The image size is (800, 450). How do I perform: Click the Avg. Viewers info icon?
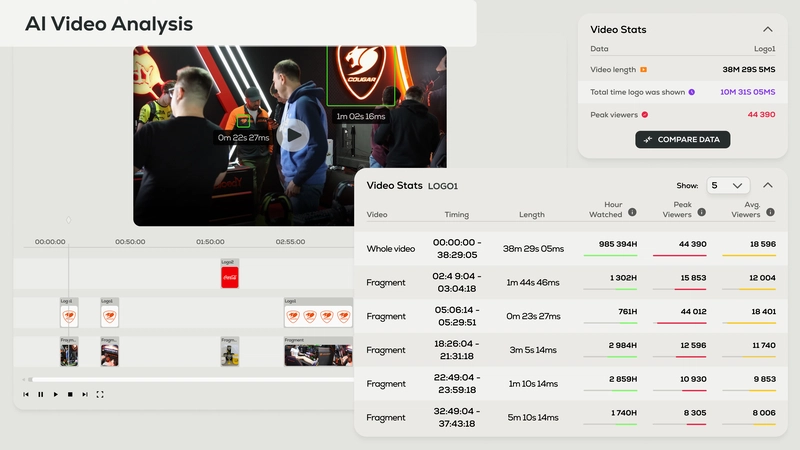(x=770, y=212)
